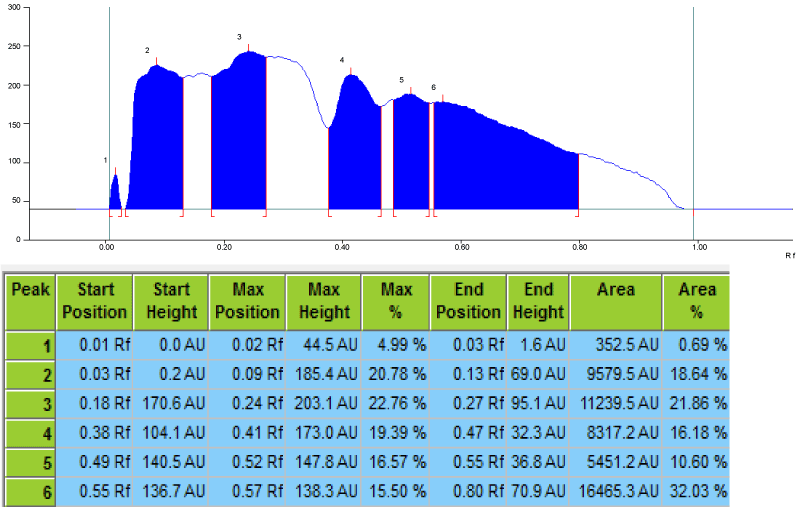Click the 20.78 % max percent cell
This screenshot has width=800, height=507.
(x=395, y=374)
